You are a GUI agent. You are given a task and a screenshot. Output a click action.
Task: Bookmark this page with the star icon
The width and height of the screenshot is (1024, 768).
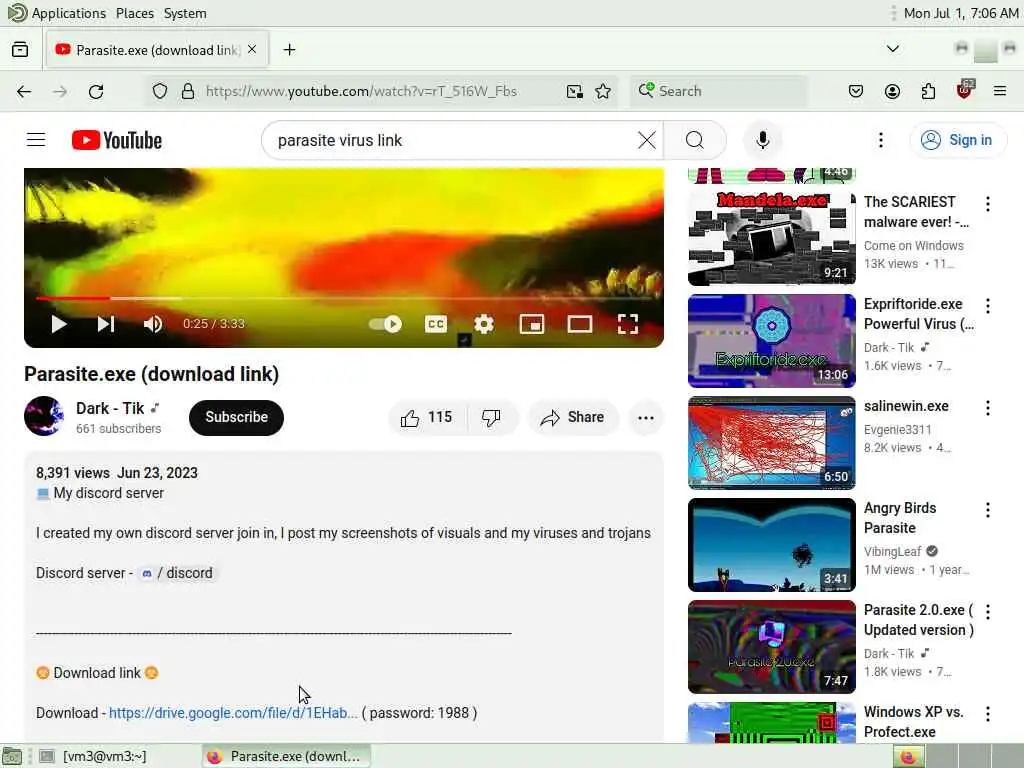pyautogui.click(x=603, y=91)
